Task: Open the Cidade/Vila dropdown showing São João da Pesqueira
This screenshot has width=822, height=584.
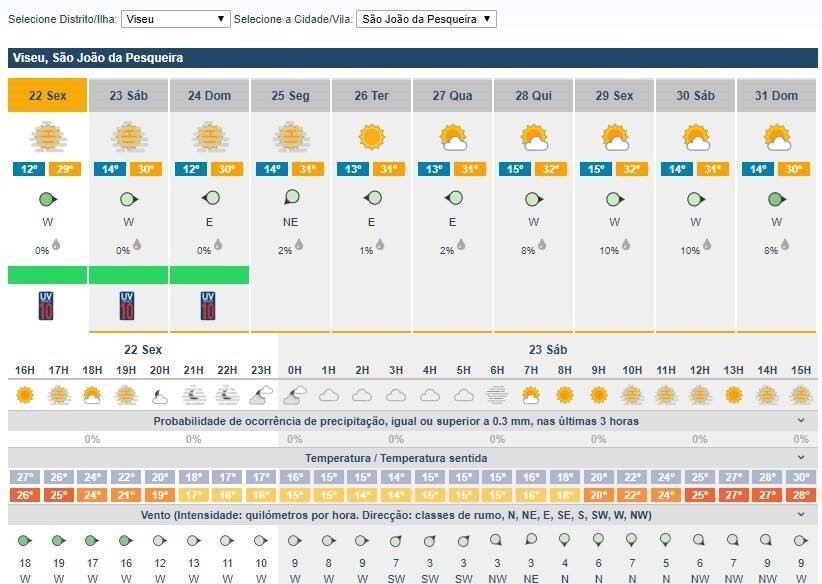Action: [x=426, y=19]
